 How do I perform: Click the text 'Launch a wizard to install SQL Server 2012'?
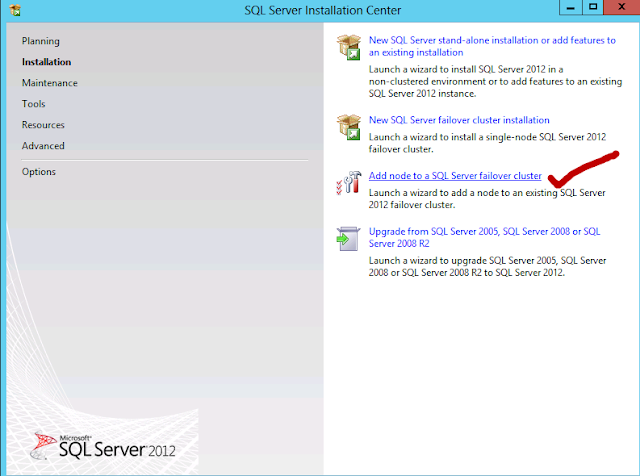click(457, 69)
